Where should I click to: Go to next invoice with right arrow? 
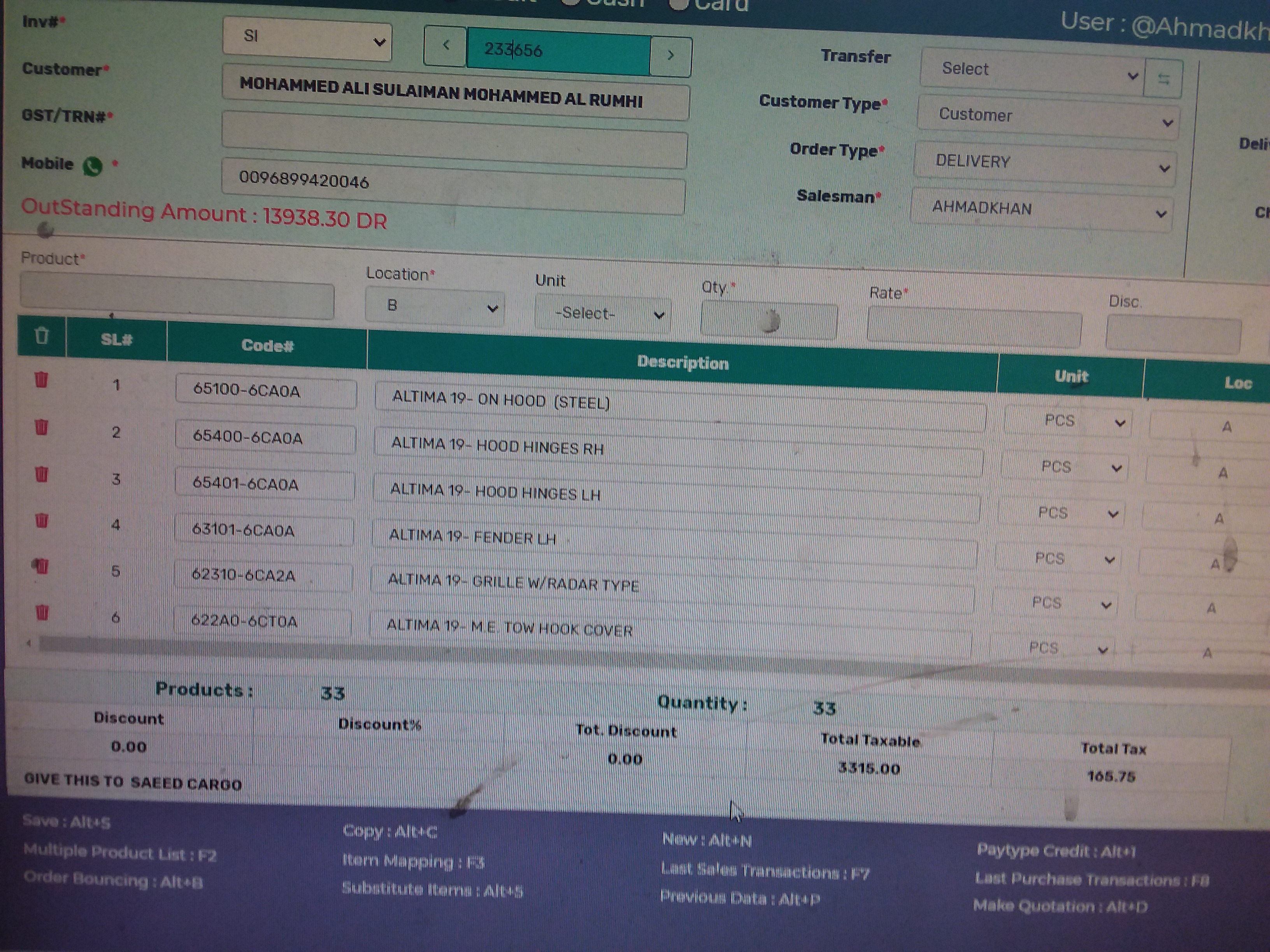pos(670,56)
